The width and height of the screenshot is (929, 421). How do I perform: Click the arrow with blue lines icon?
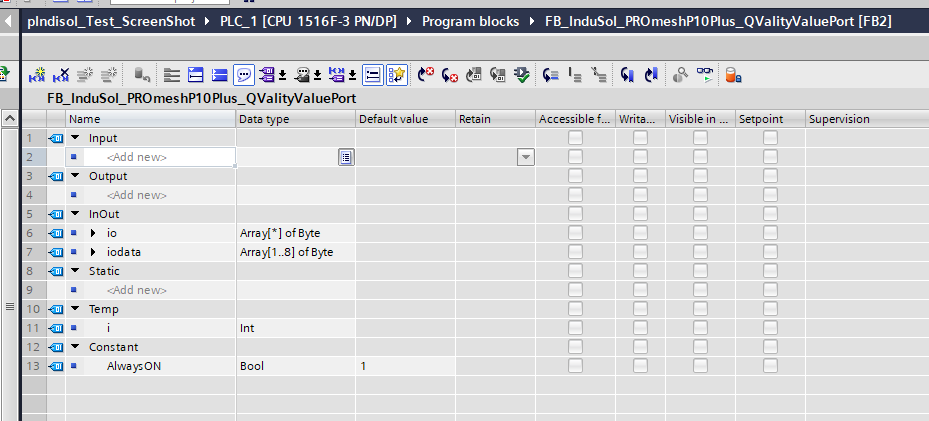(551, 75)
